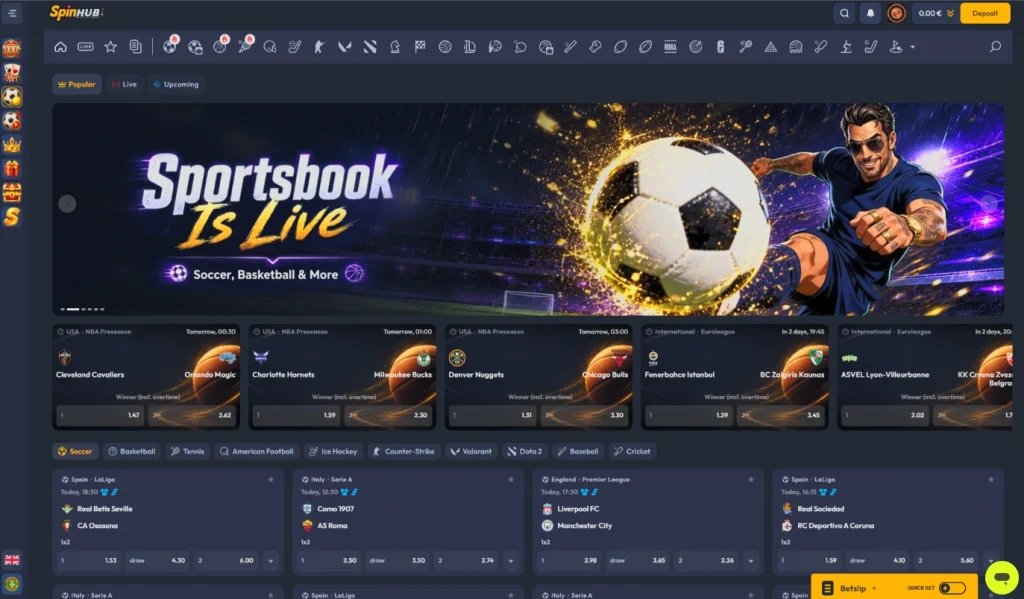Viewport: 1024px width, 599px height.
Task: Open the live chat bubble button
Action: click(x=1001, y=577)
